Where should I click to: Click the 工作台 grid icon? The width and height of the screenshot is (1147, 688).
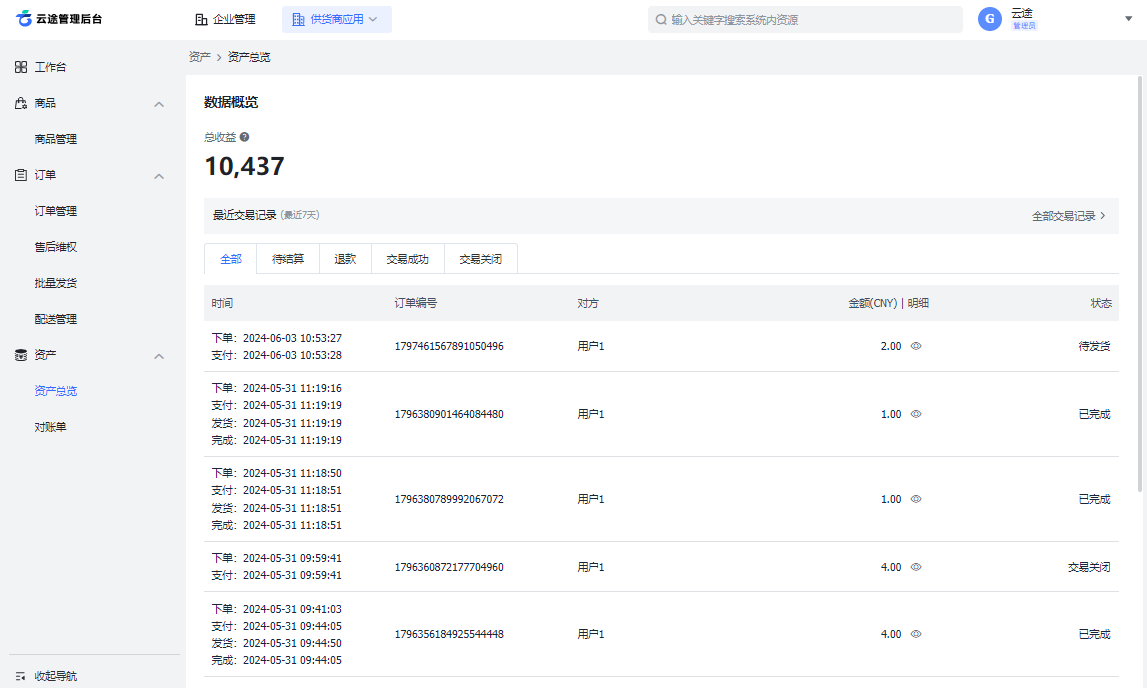(x=20, y=67)
